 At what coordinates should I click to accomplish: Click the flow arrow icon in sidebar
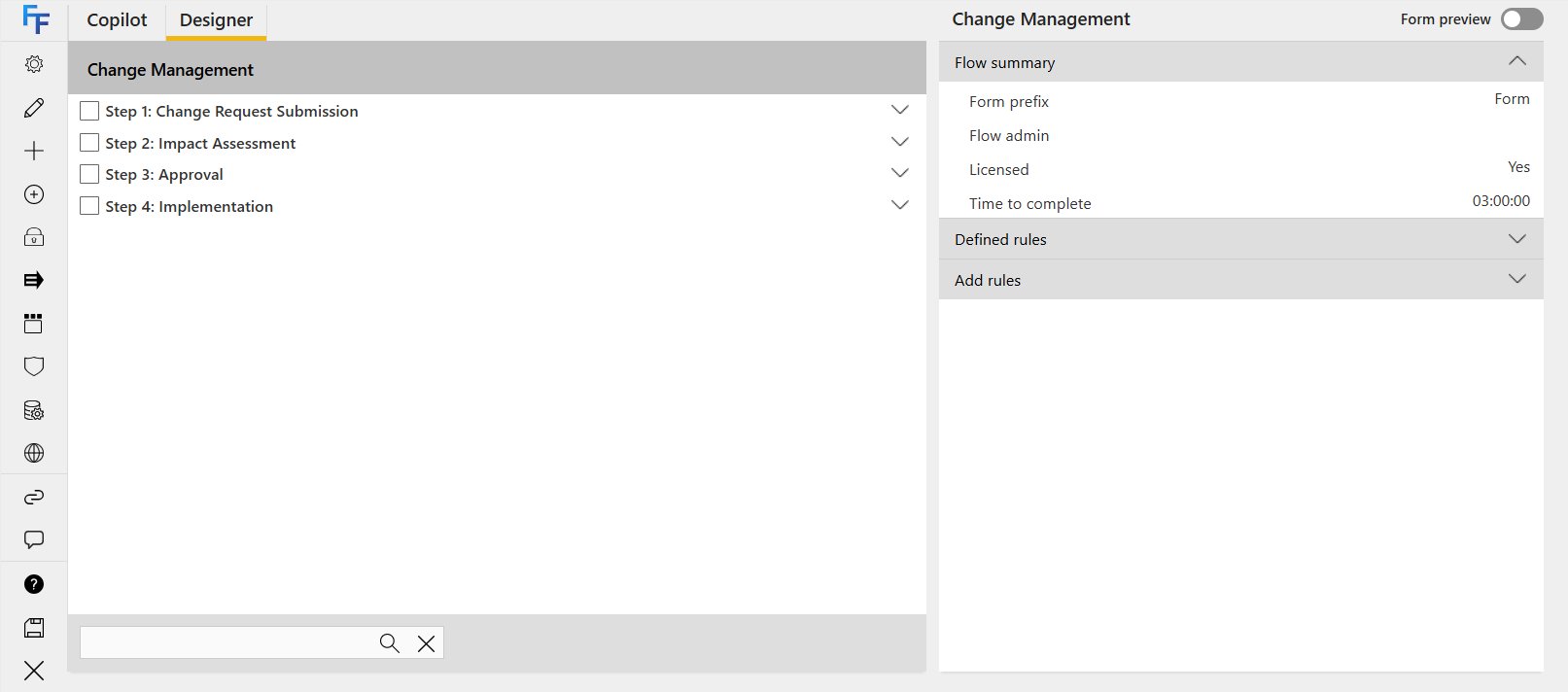[34, 280]
